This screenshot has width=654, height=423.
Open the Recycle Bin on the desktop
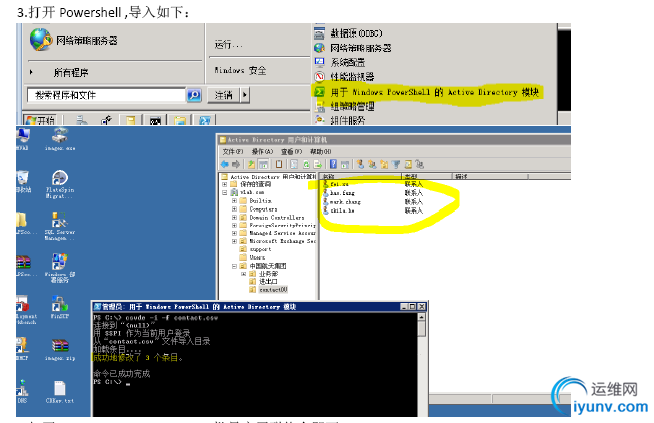(23, 181)
